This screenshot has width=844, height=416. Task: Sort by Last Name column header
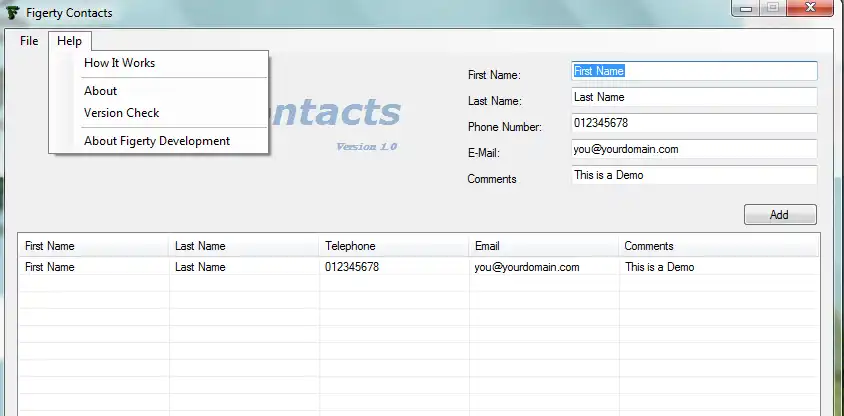[x=243, y=246]
